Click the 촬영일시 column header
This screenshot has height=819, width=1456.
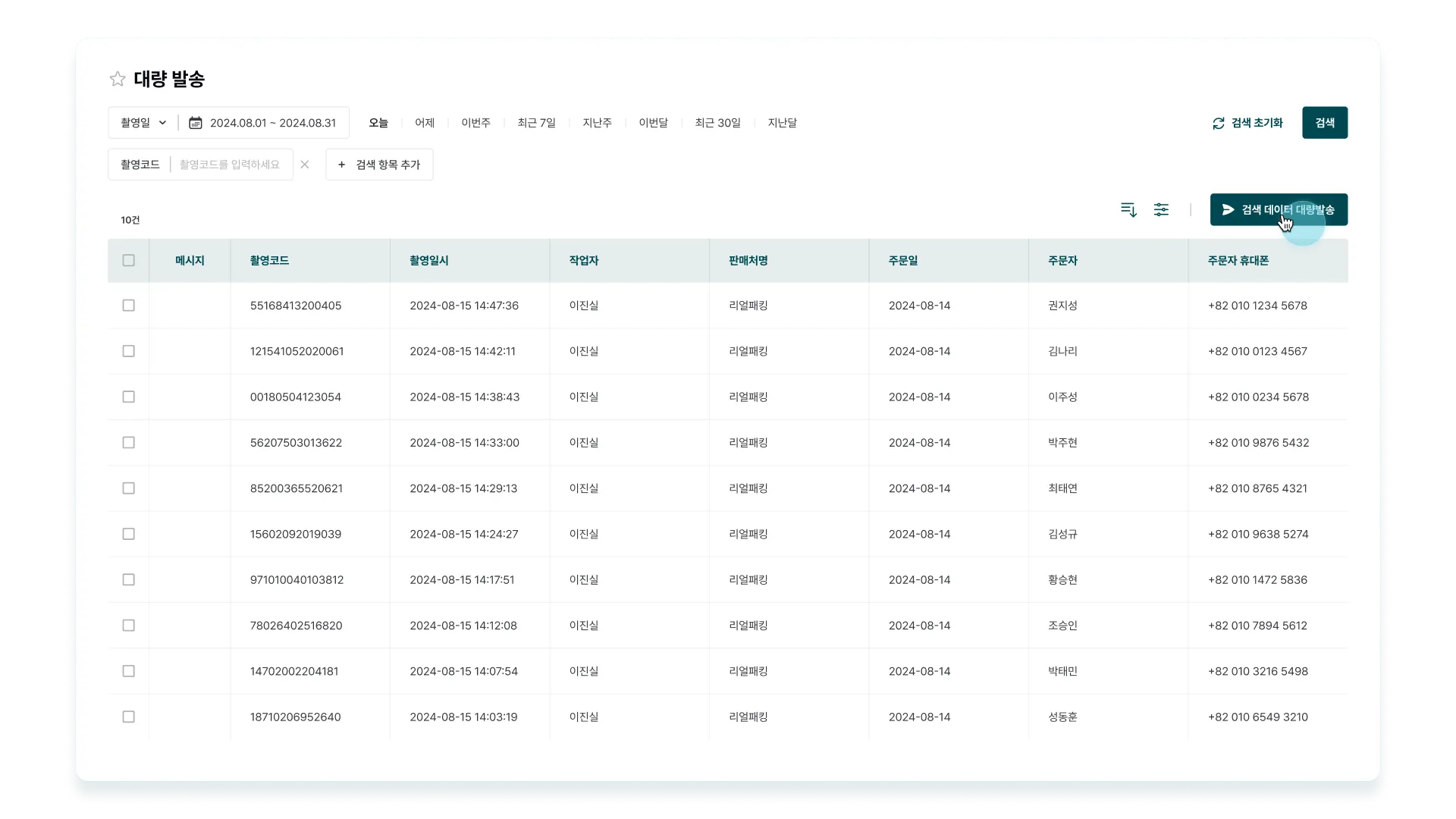coord(429,261)
